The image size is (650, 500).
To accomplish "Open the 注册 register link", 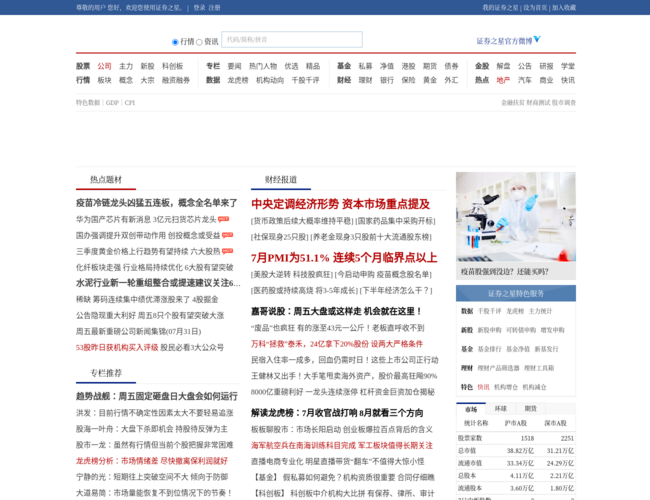I will (214, 7).
